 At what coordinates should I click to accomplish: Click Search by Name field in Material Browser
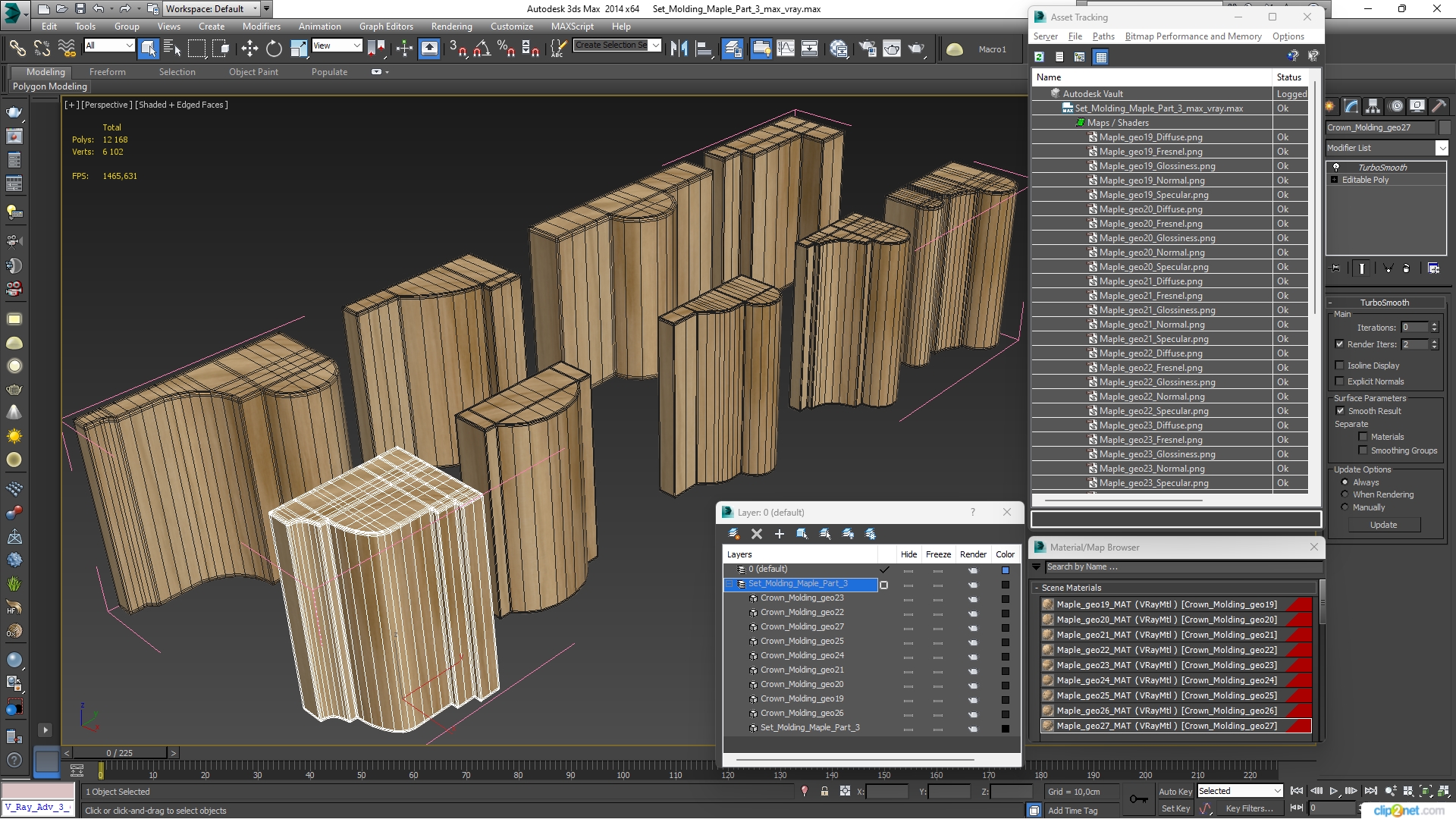[x=1183, y=567]
